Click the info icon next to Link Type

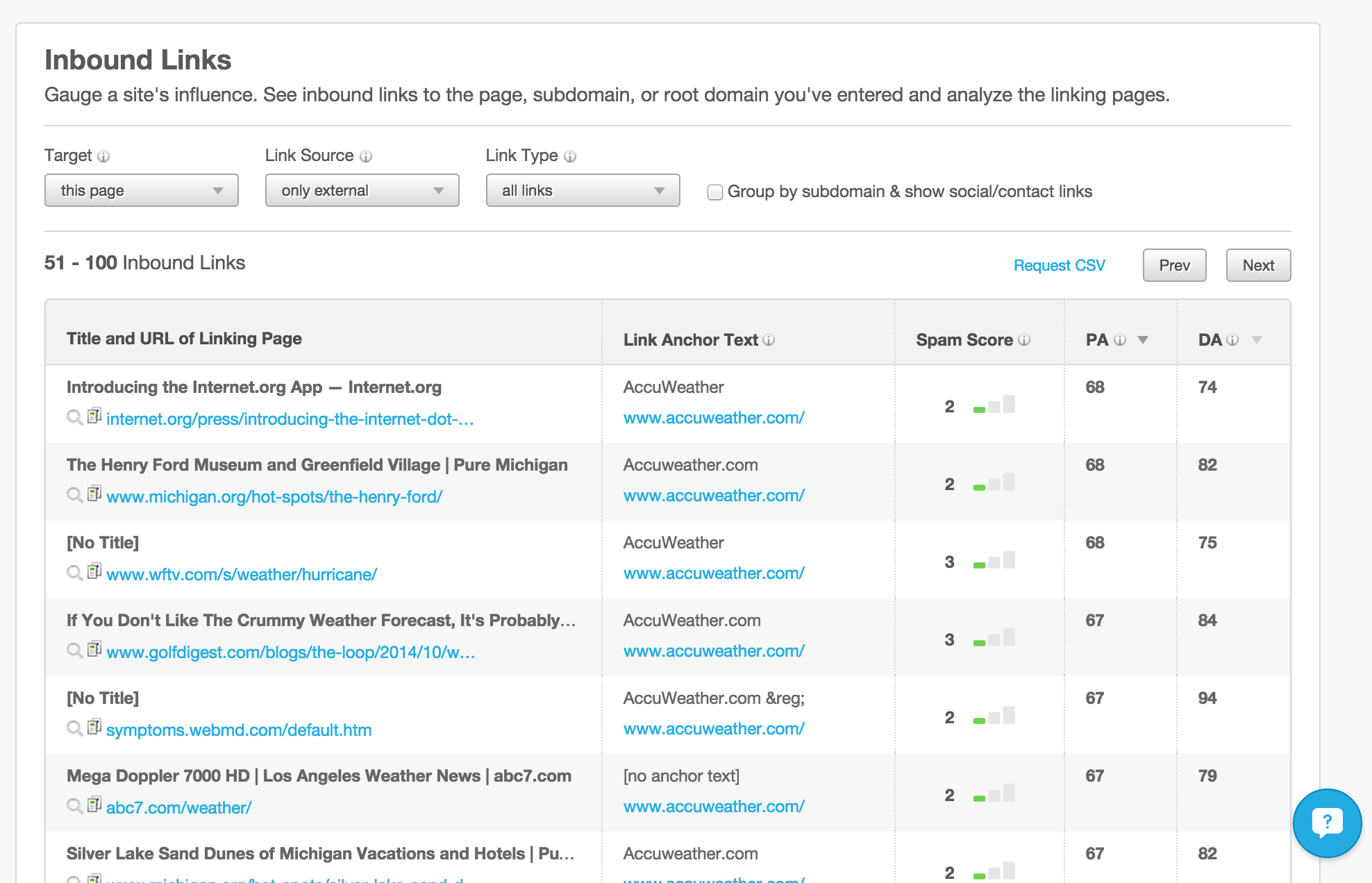570,156
